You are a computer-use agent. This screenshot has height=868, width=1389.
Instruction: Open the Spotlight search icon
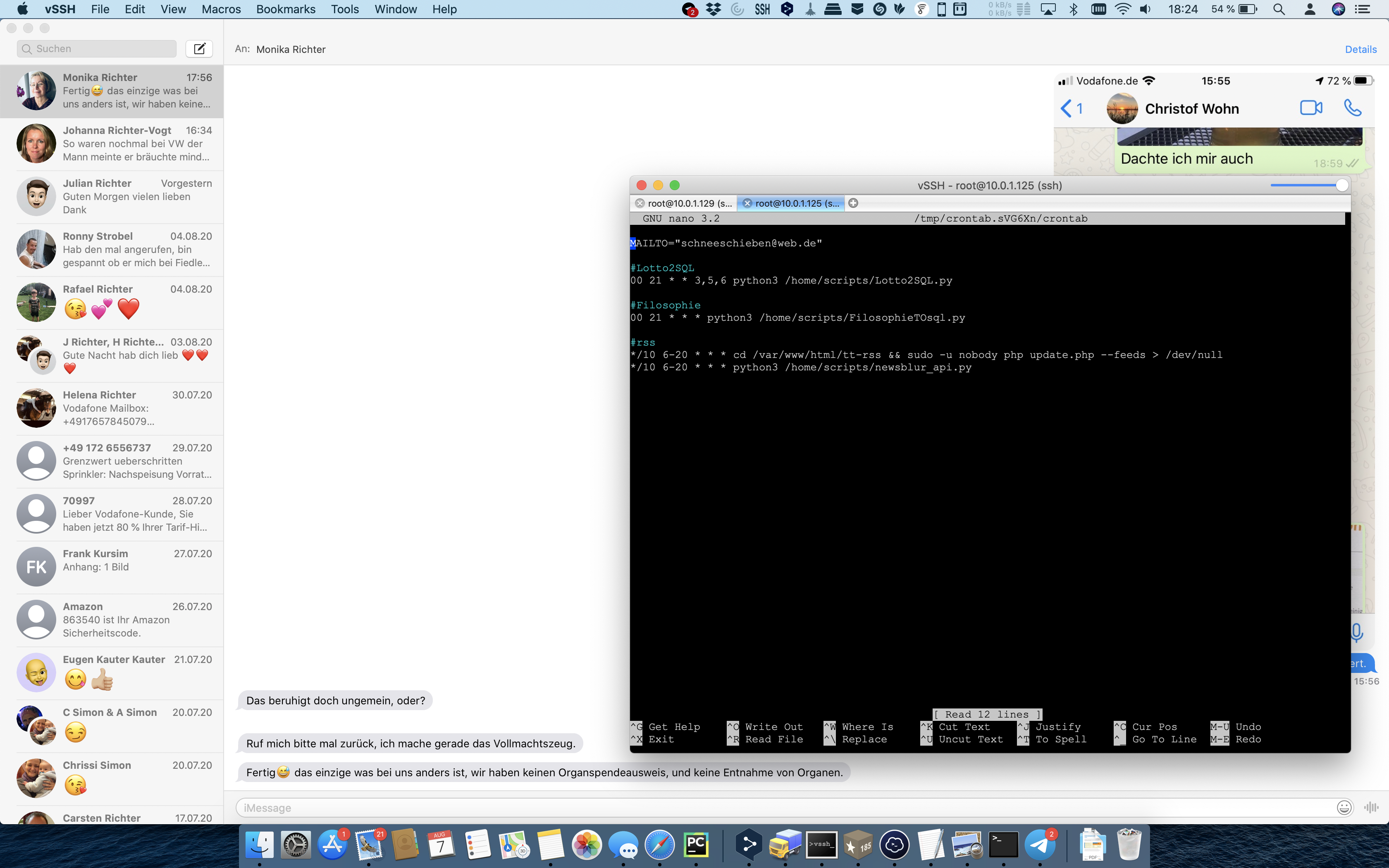[1279, 9]
